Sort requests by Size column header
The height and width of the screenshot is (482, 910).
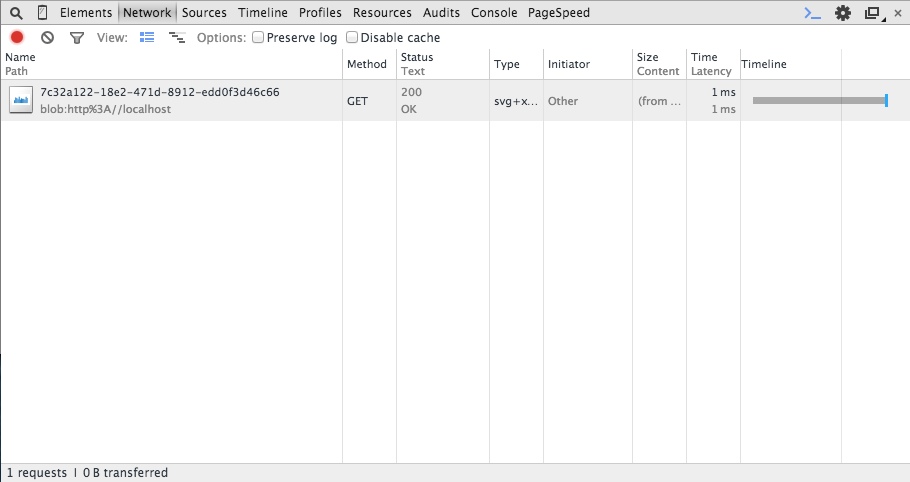[x=648, y=58]
